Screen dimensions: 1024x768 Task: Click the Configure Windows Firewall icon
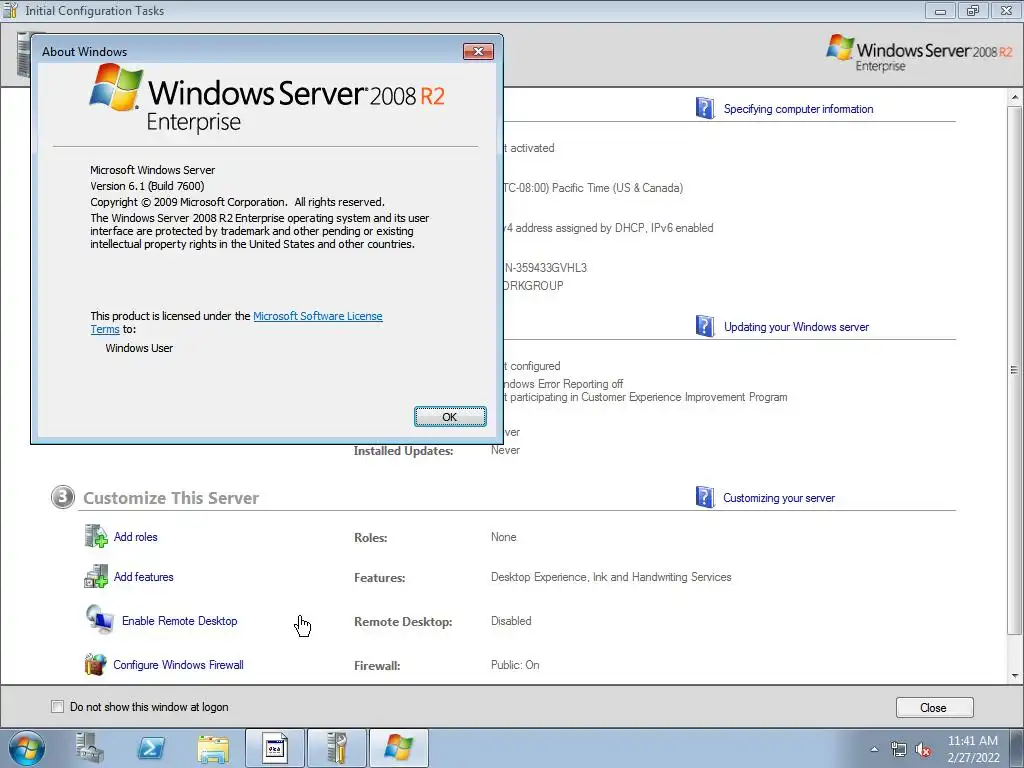click(95, 664)
